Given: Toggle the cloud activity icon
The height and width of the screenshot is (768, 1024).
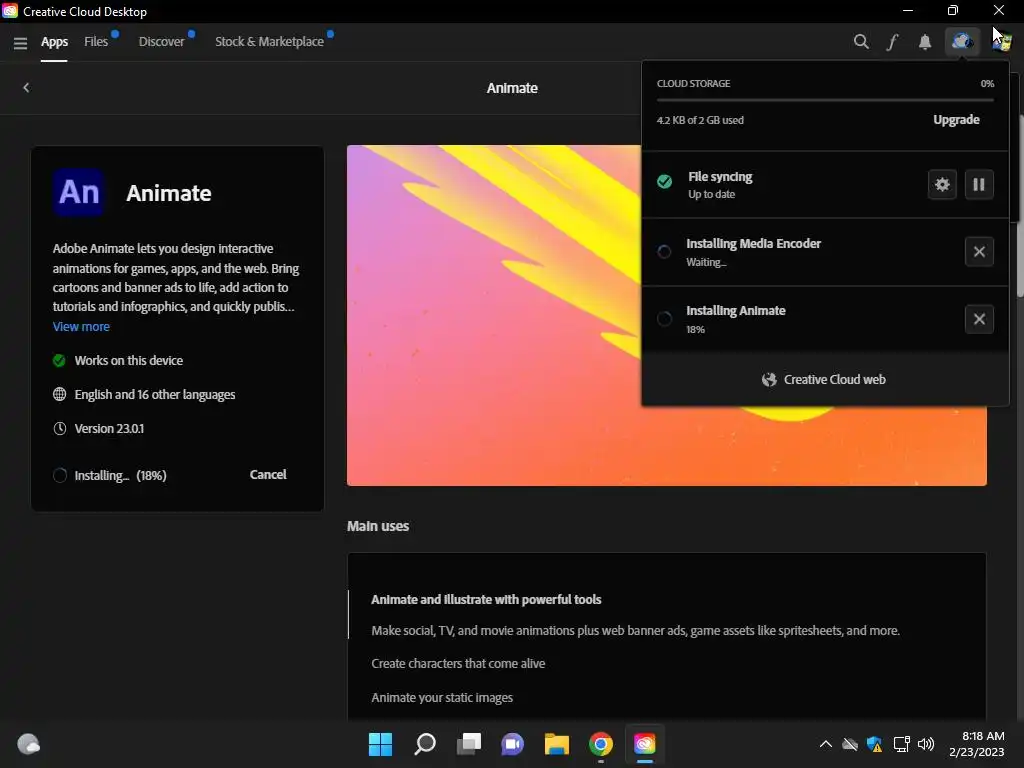Looking at the screenshot, I should tap(962, 42).
